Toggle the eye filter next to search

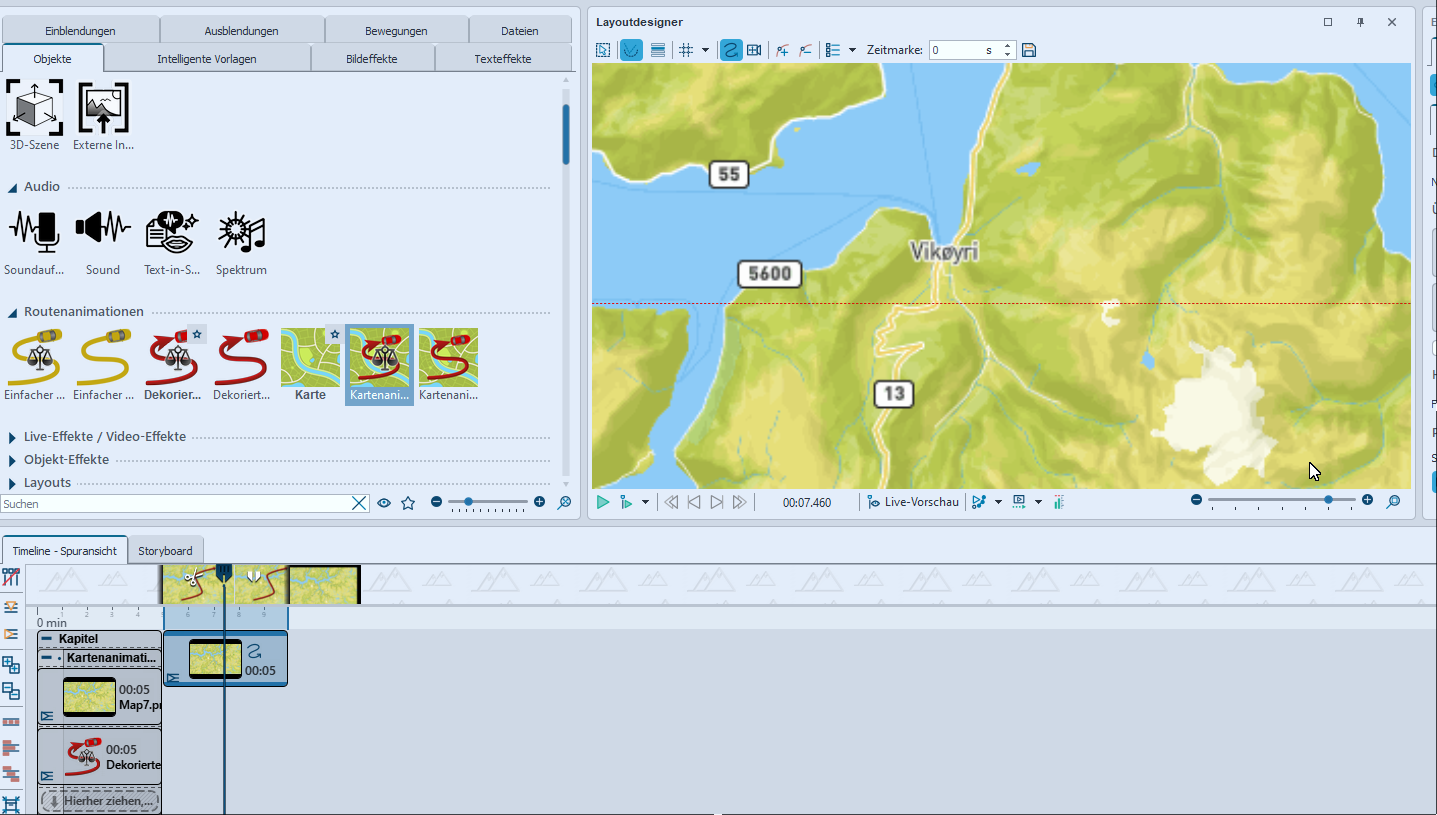pyautogui.click(x=384, y=503)
